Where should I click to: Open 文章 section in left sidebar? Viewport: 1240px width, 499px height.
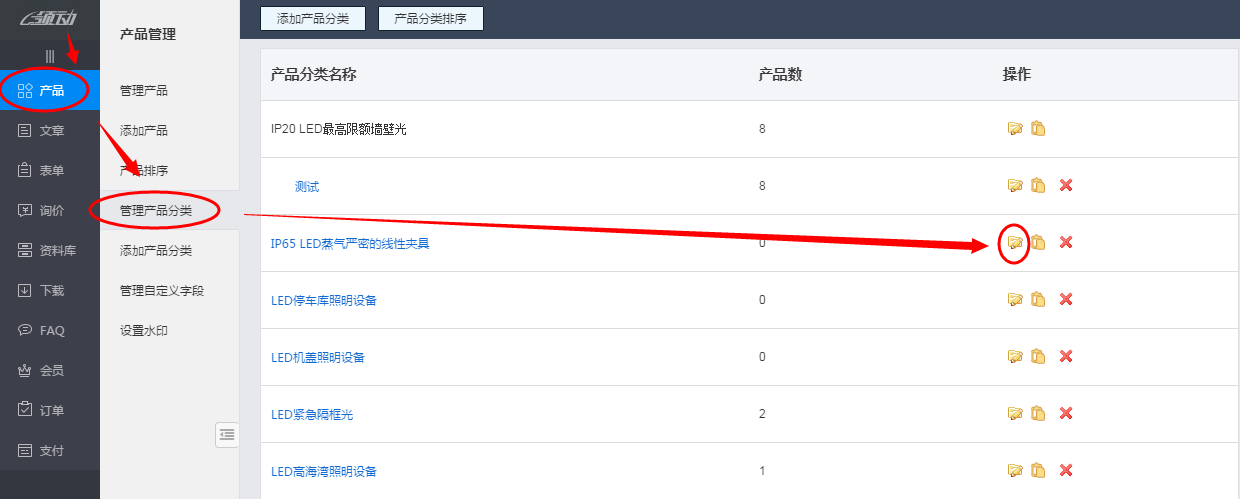click(50, 131)
